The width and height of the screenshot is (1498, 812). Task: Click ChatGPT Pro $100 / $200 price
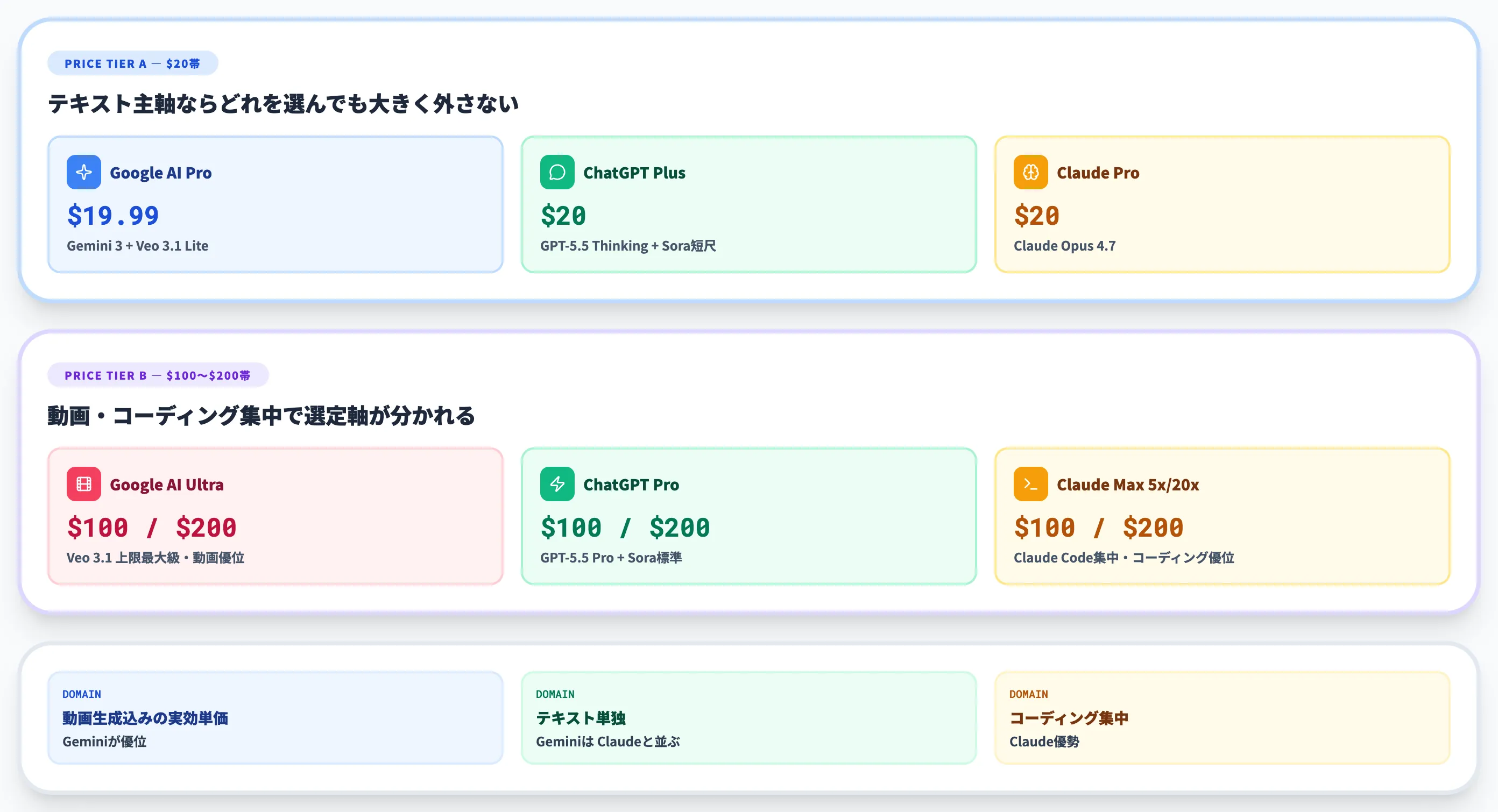(x=625, y=528)
